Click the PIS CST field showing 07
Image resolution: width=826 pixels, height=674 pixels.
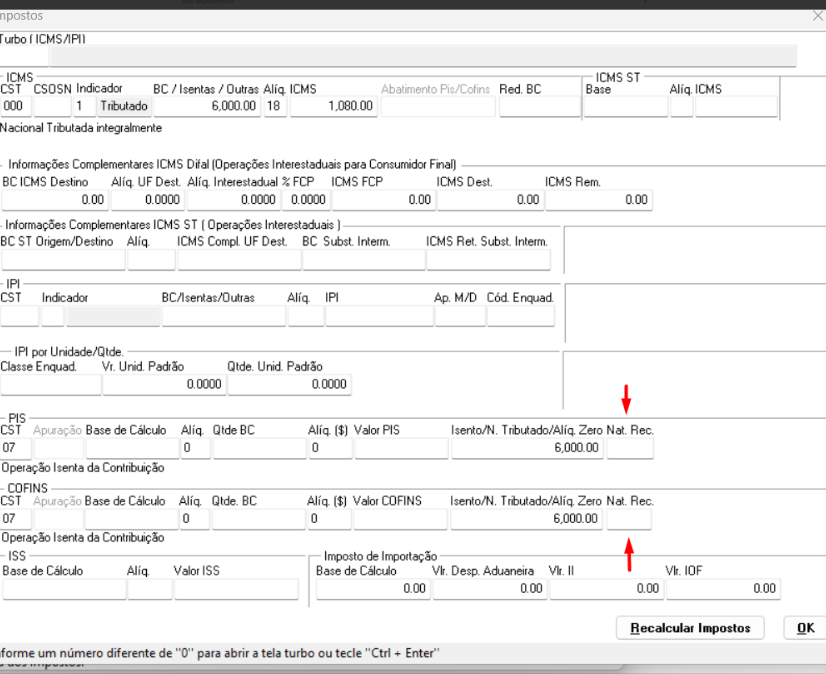pyautogui.click(x=16, y=448)
